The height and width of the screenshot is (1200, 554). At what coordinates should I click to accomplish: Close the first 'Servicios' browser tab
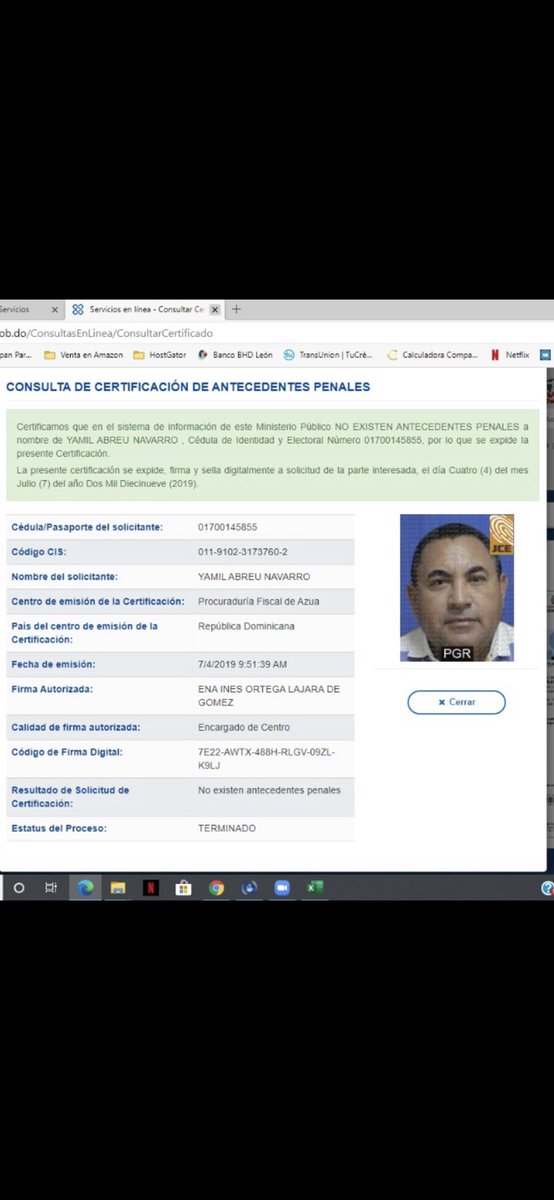[x=55, y=310]
